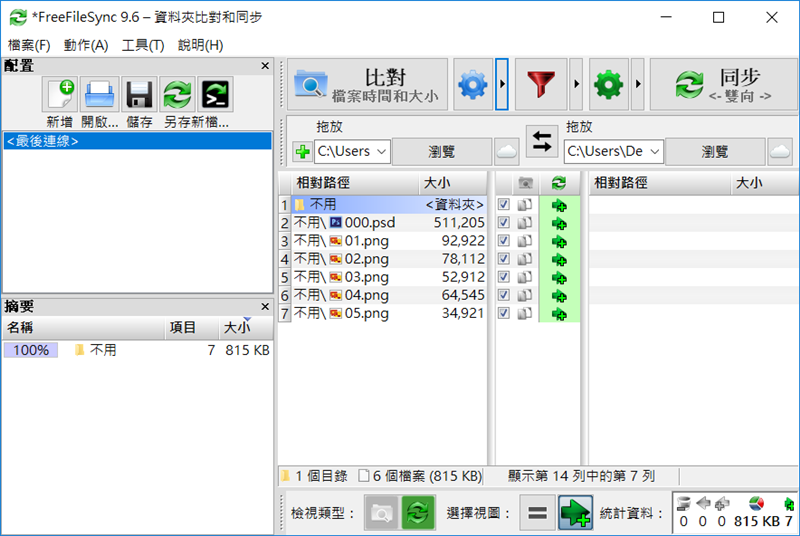Sort right list by 相對路徑 header
This screenshot has width=800, height=536.
660,183
